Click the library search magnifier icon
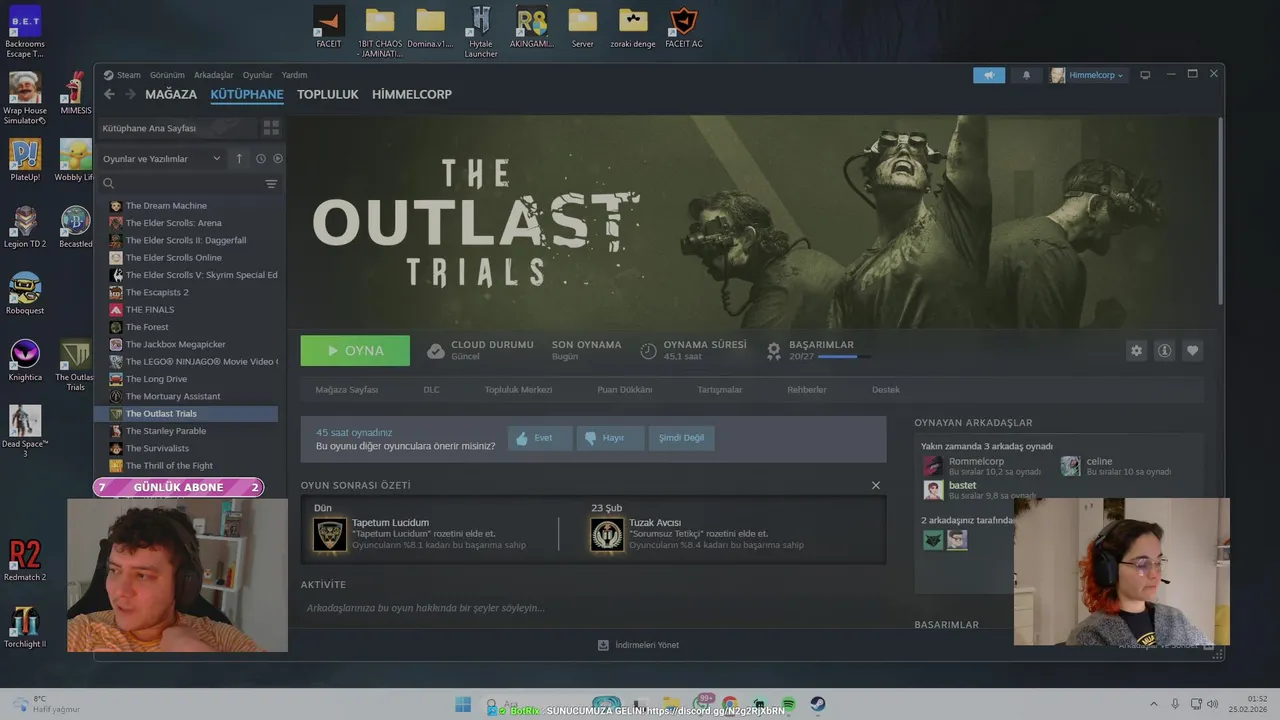Image resolution: width=1280 pixels, height=720 pixels. click(109, 184)
